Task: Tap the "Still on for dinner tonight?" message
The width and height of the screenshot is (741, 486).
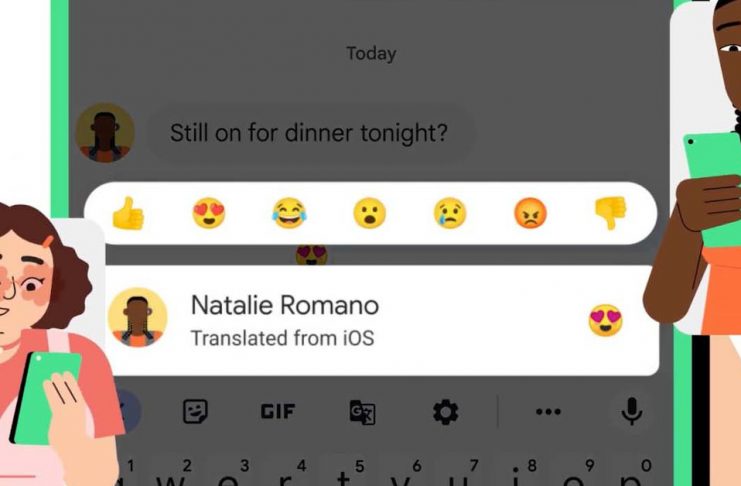Action: [x=309, y=133]
